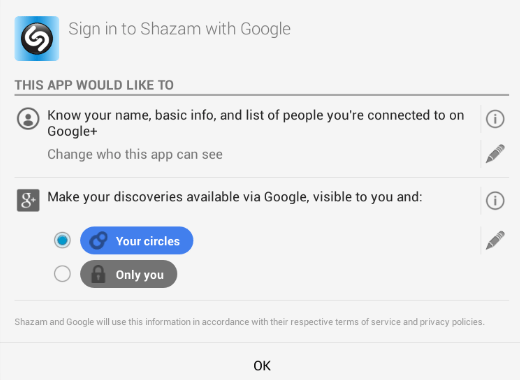Open info for name and basic info permission
520x380 pixels.
coord(495,119)
